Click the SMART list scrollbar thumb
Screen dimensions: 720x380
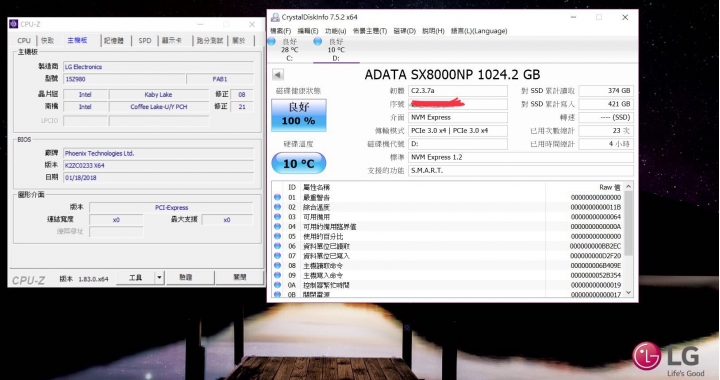pyautogui.click(x=629, y=223)
